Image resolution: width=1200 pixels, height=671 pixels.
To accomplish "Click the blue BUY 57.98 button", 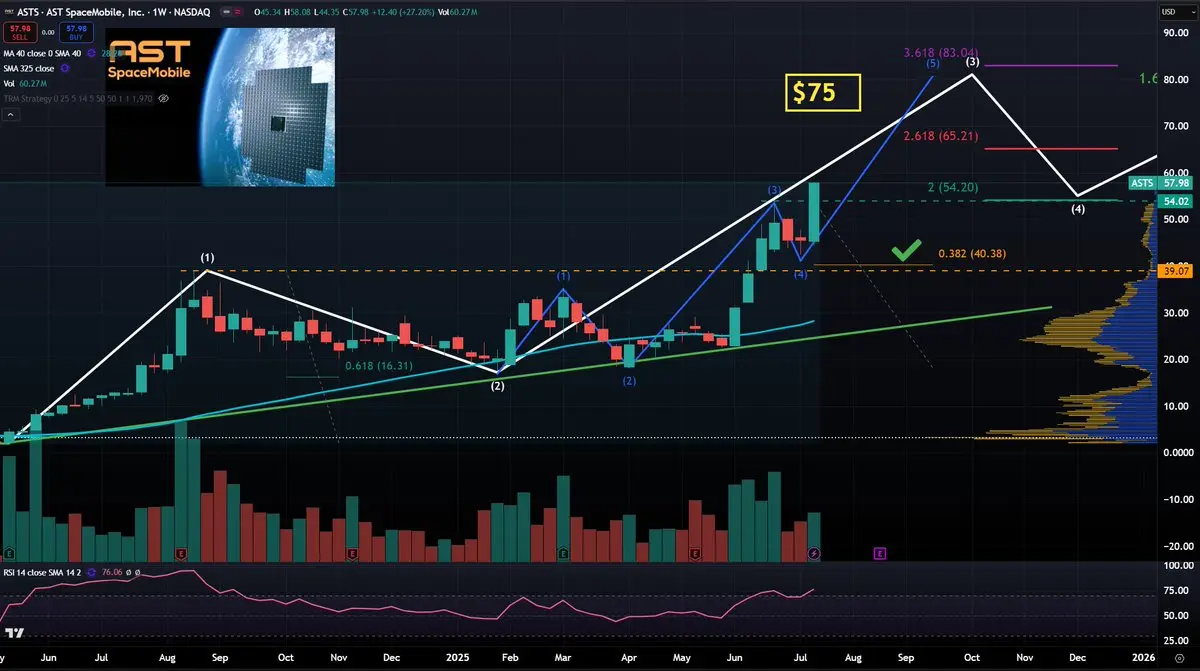I will pyautogui.click(x=76, y=32).
